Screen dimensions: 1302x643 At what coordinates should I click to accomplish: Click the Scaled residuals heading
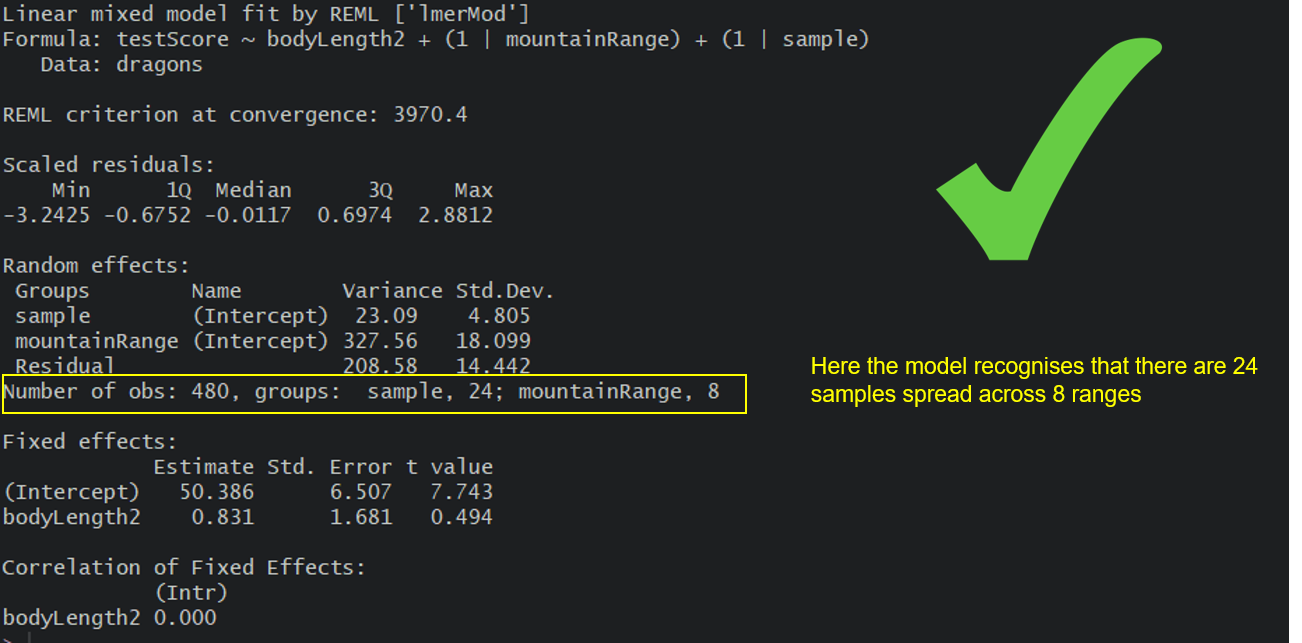[x=109, y=165]
